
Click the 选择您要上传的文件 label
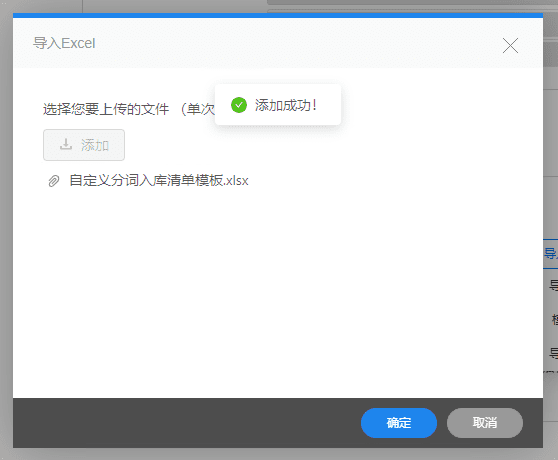point(106,109)
